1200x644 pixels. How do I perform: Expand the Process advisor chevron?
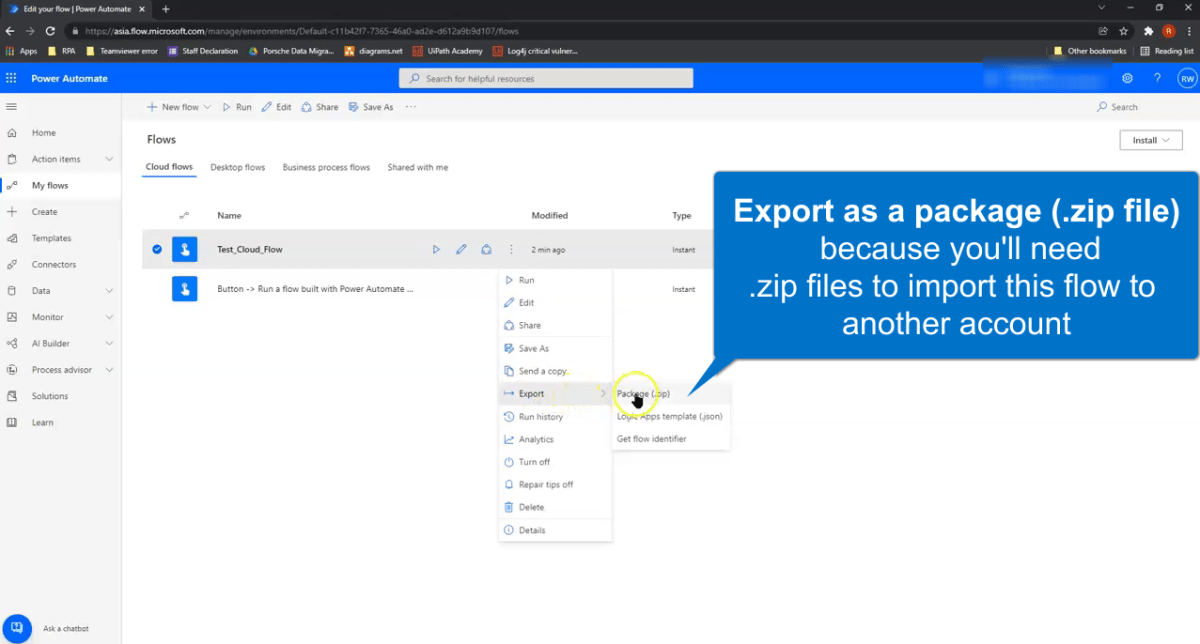coord(109,370)
